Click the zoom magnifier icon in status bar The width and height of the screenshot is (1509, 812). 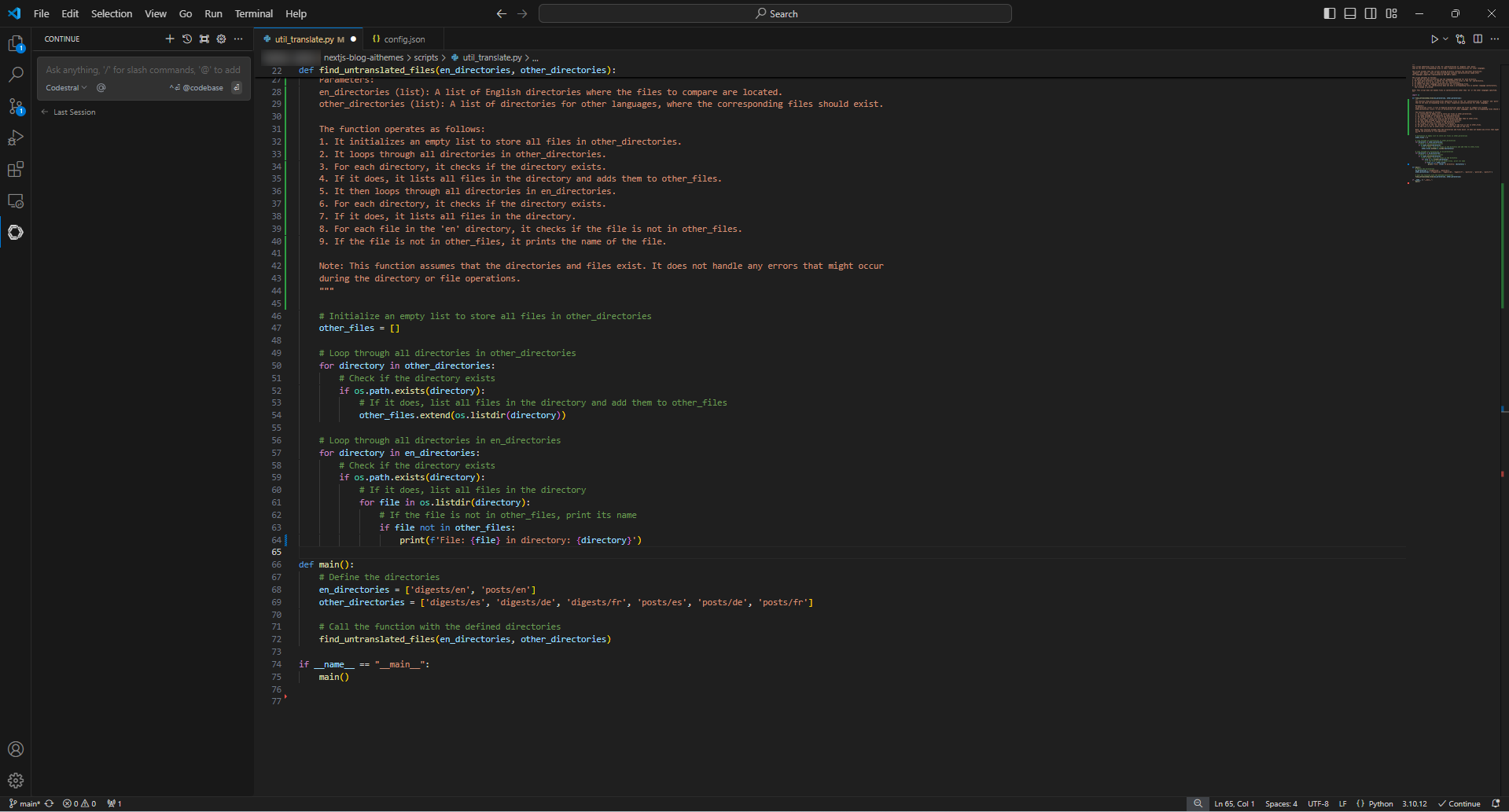tap(1198, 803)
